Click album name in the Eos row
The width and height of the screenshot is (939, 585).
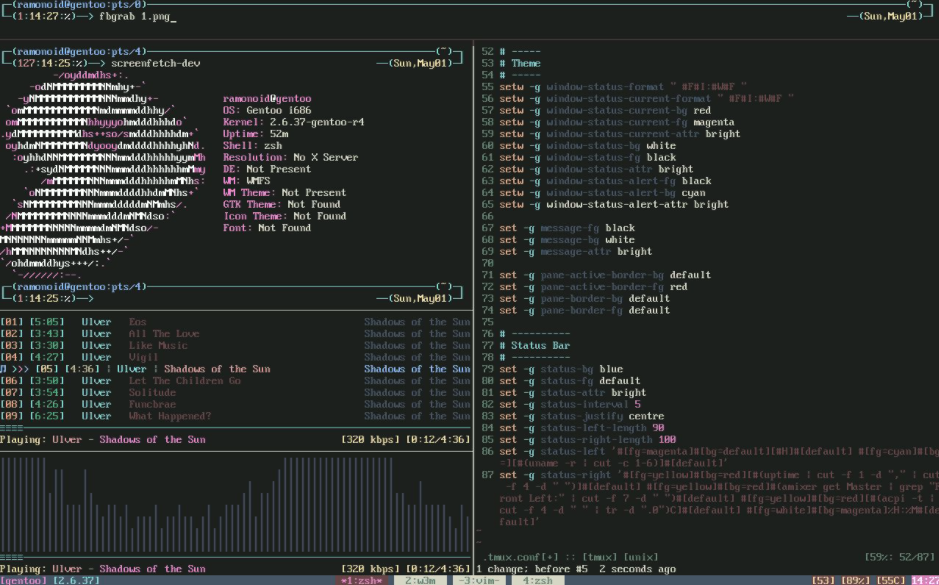tap(417, 322)
